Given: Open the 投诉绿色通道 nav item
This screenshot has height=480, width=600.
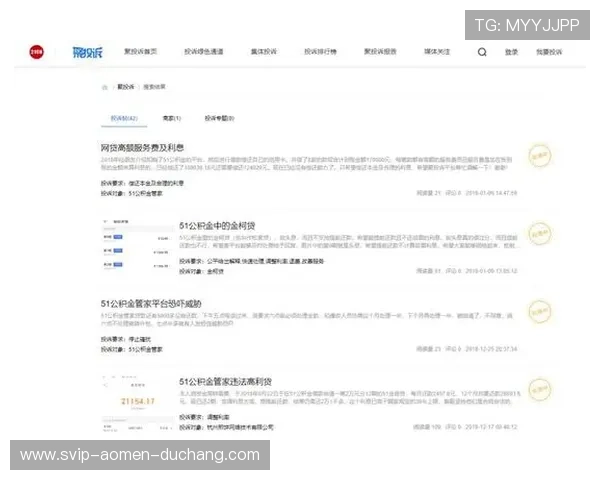Looking at the screenshot, I should (x=204, y=51).
